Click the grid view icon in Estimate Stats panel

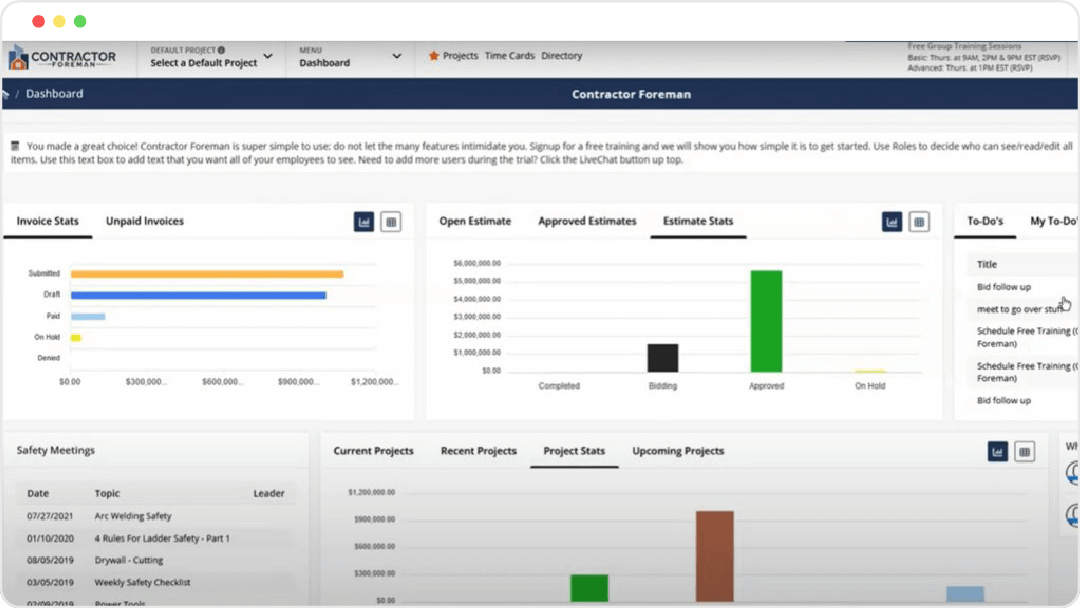(918, 221)
